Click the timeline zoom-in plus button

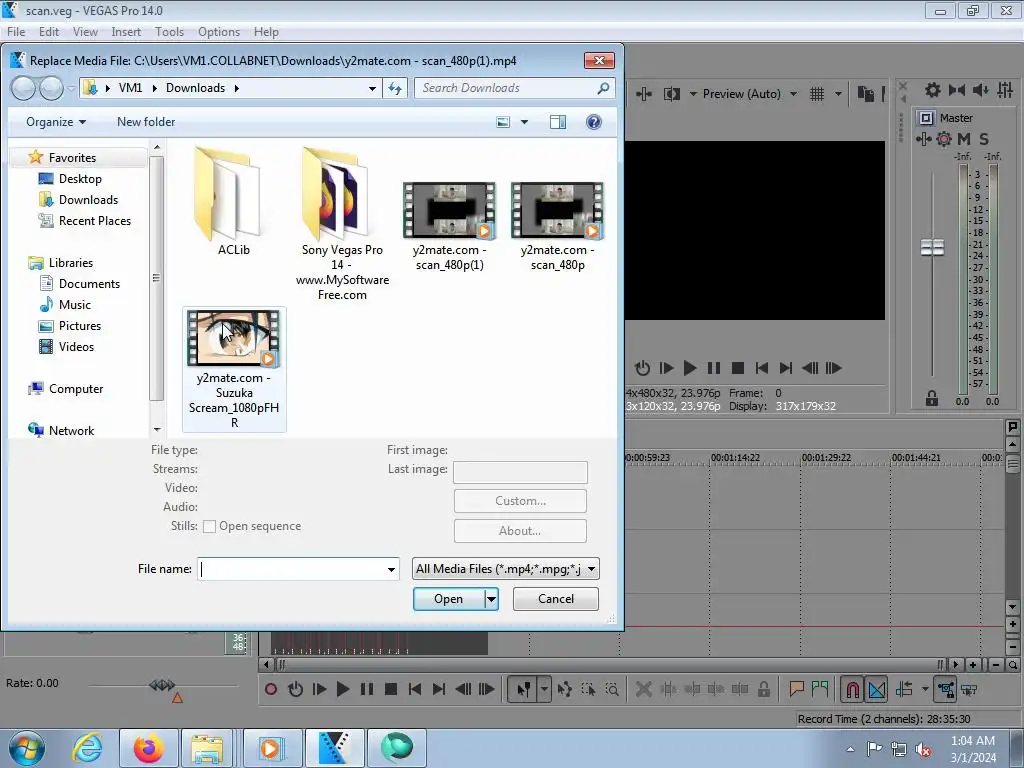point(973,665)
